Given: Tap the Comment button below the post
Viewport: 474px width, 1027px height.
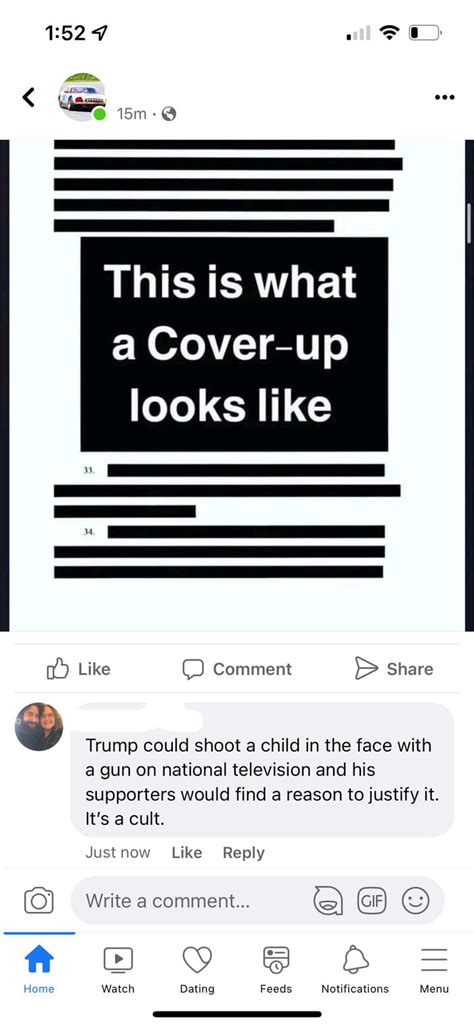Looking at the screenshot, I should 237,669.
